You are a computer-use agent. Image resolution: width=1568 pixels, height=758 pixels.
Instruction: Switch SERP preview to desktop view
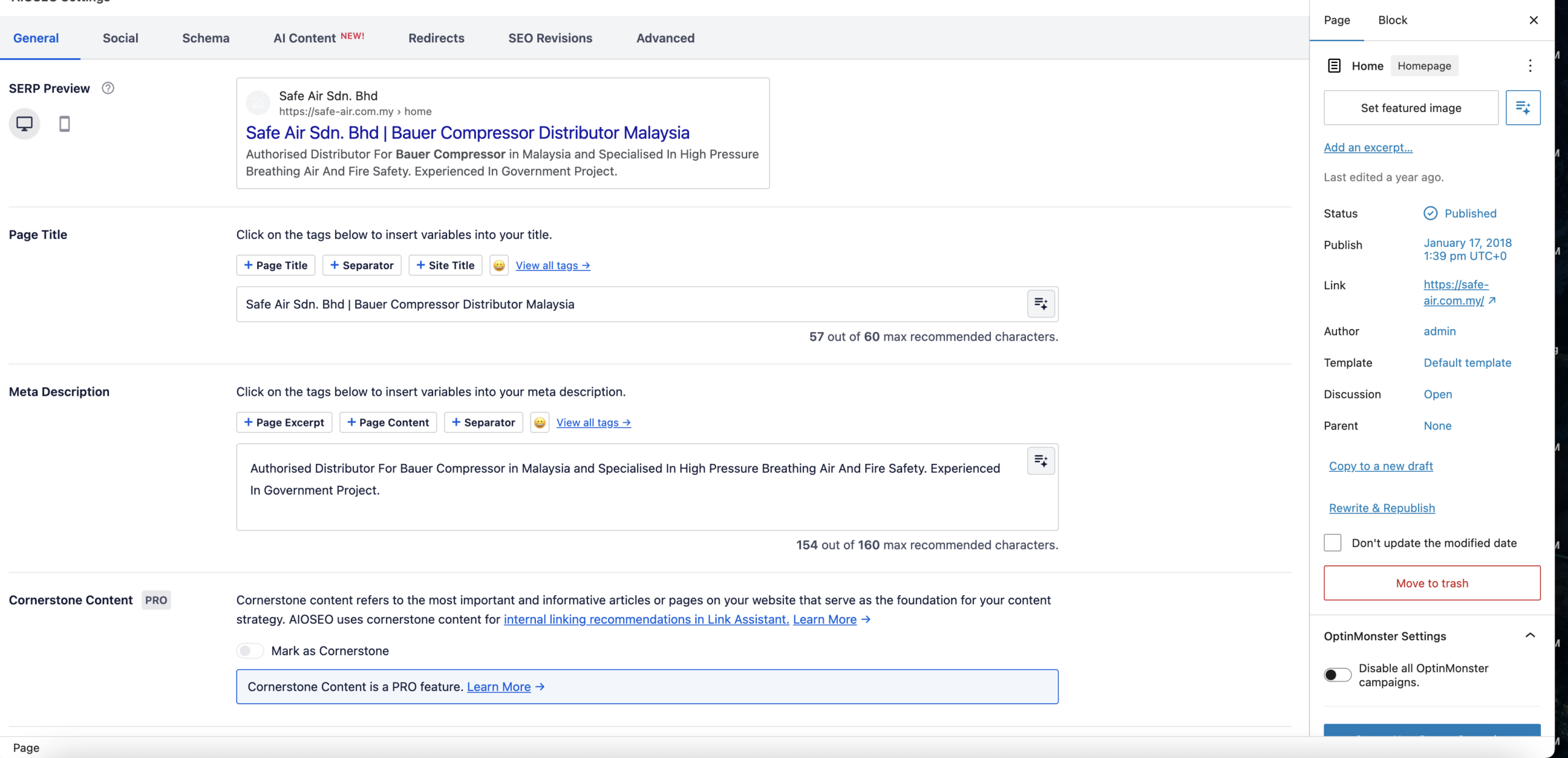(x=24, y=124)
